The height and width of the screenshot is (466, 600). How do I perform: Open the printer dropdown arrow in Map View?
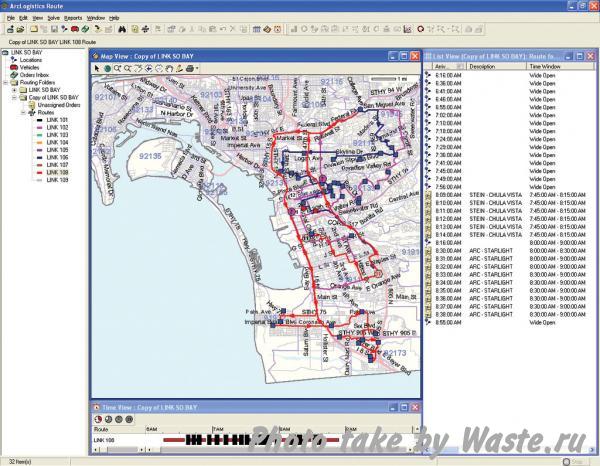pos(197,68)
